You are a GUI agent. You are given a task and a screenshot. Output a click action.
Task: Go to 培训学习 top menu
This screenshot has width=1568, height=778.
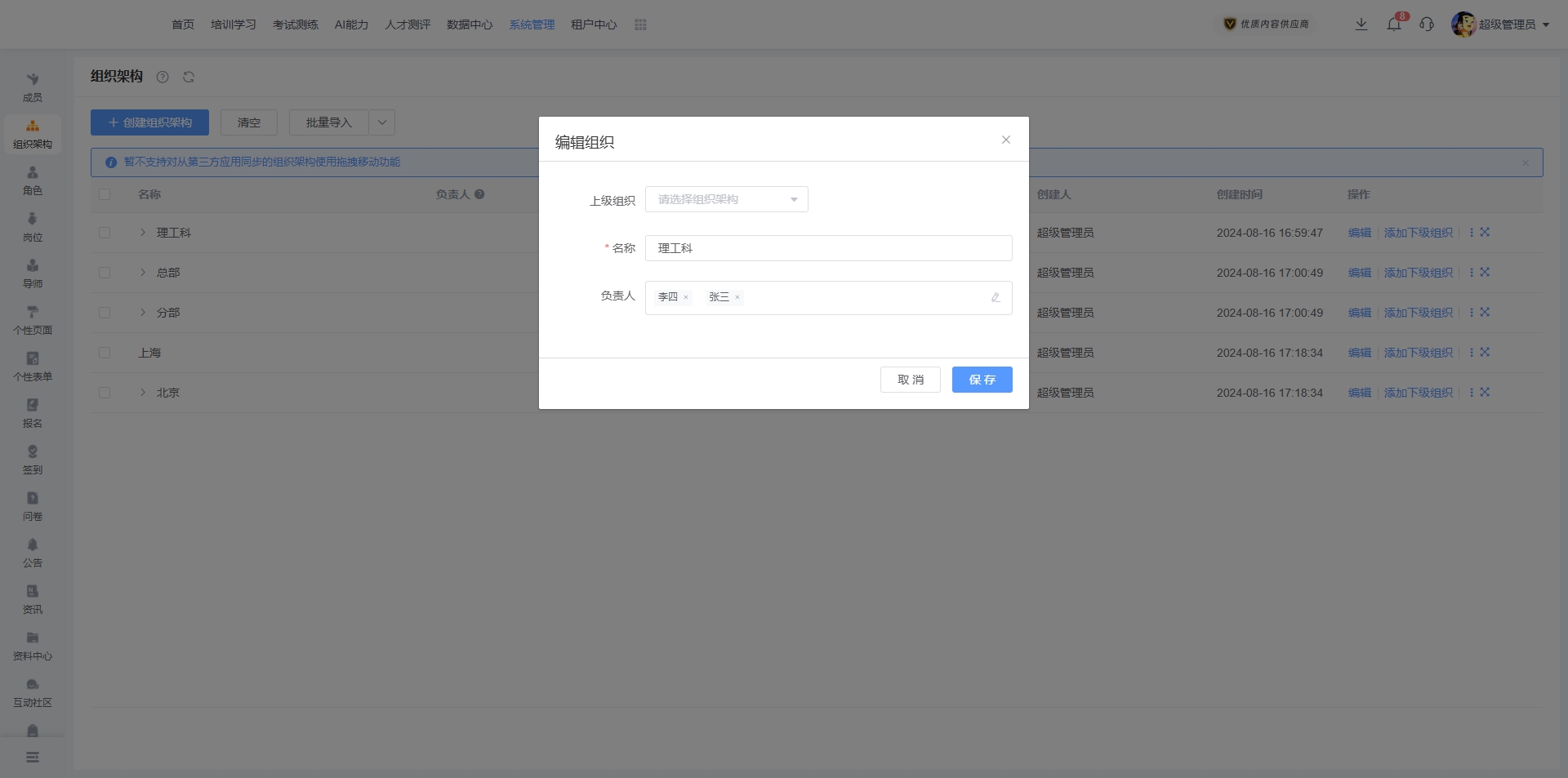[233, 24]
